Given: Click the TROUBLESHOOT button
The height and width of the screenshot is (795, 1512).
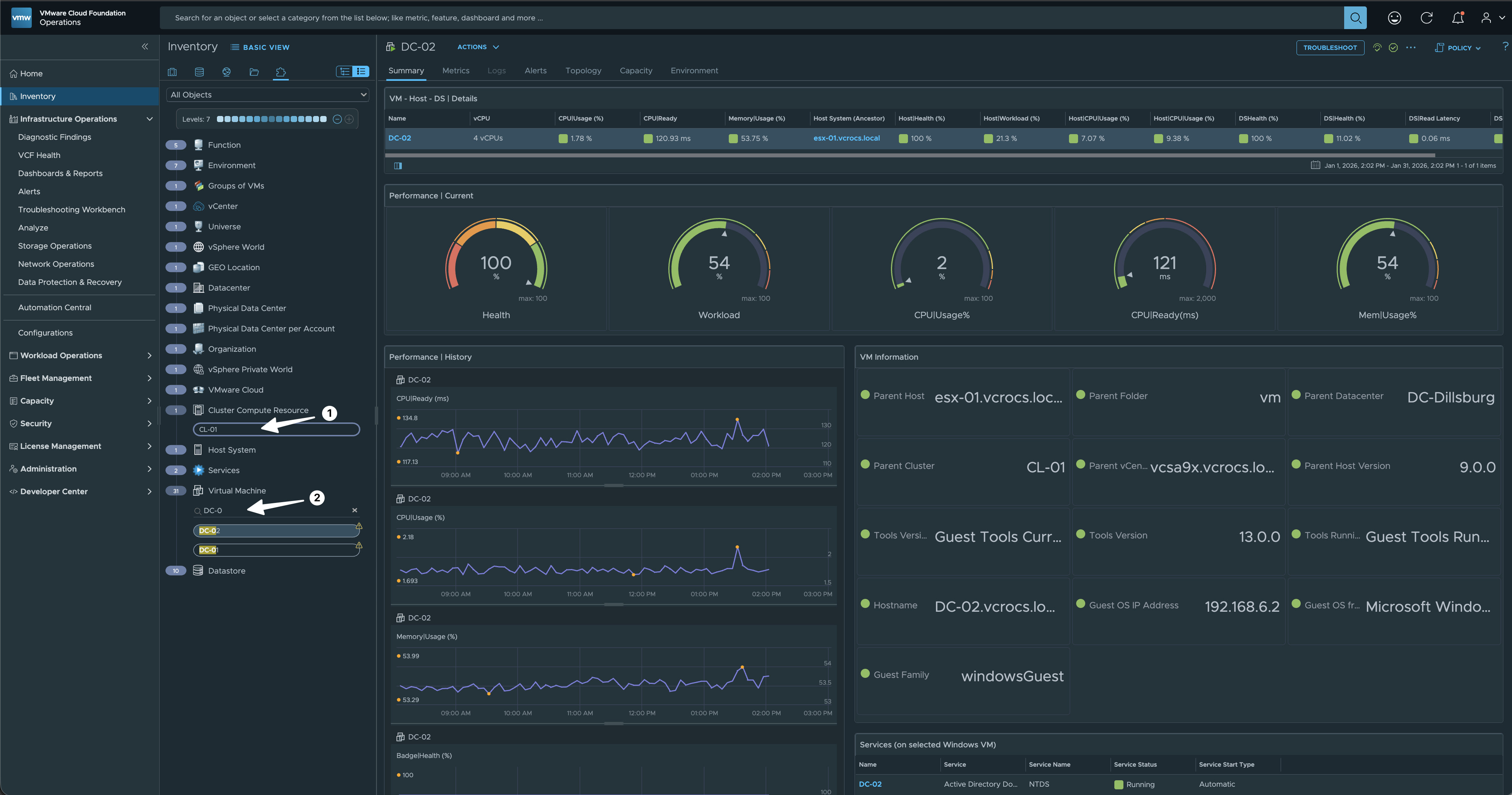Looking at the screenshot, I should [1329, 48].
